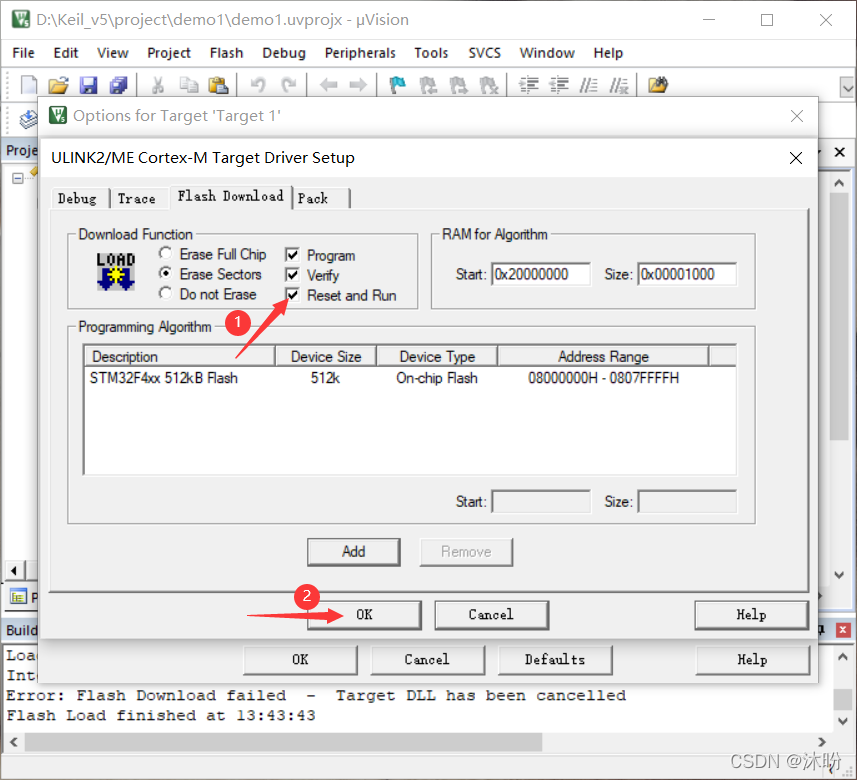
Task: Toggle the Verify checkbox
Action: (x=292, y=274)
